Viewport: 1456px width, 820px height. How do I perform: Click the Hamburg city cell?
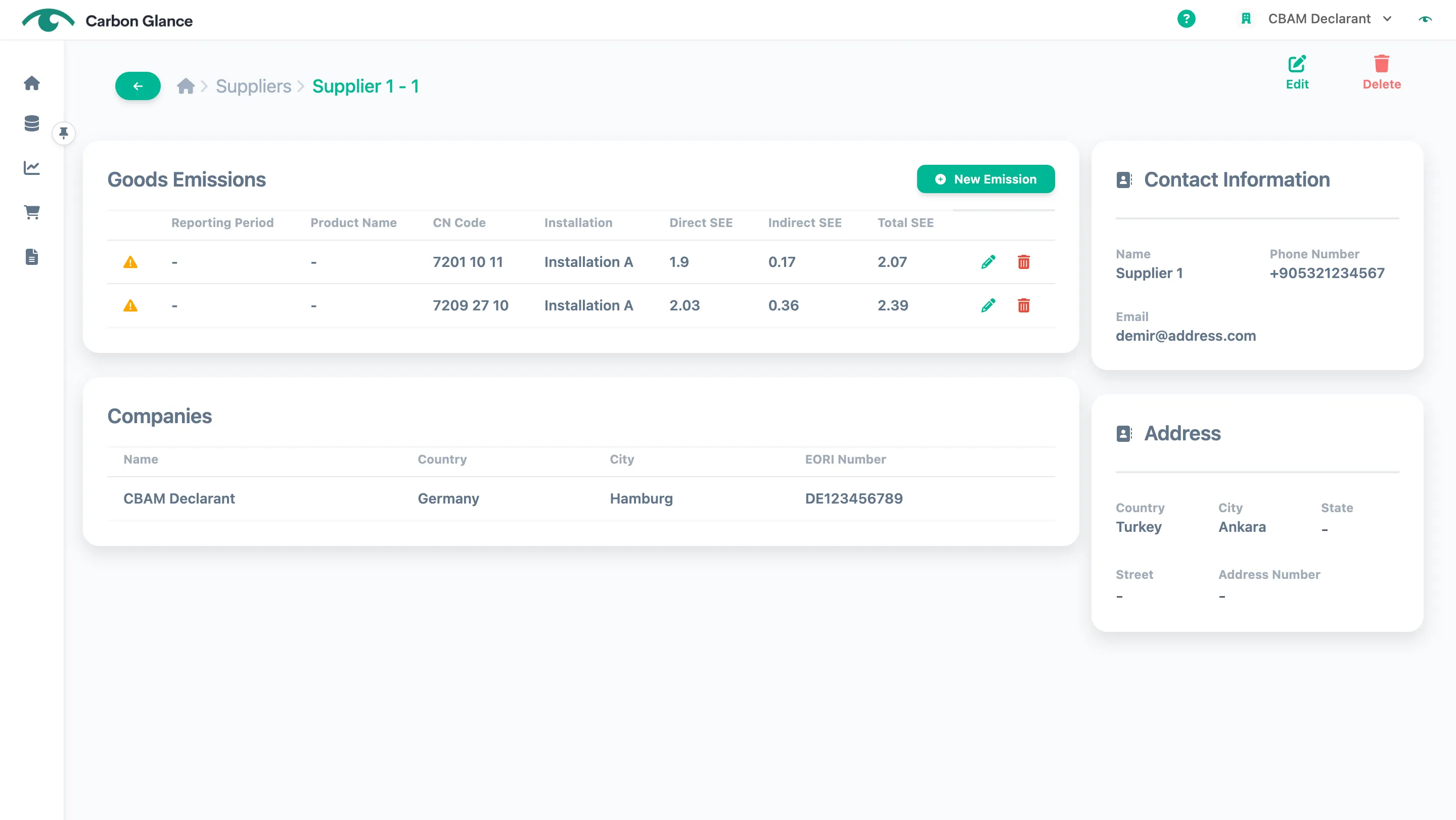click(641, 498)
